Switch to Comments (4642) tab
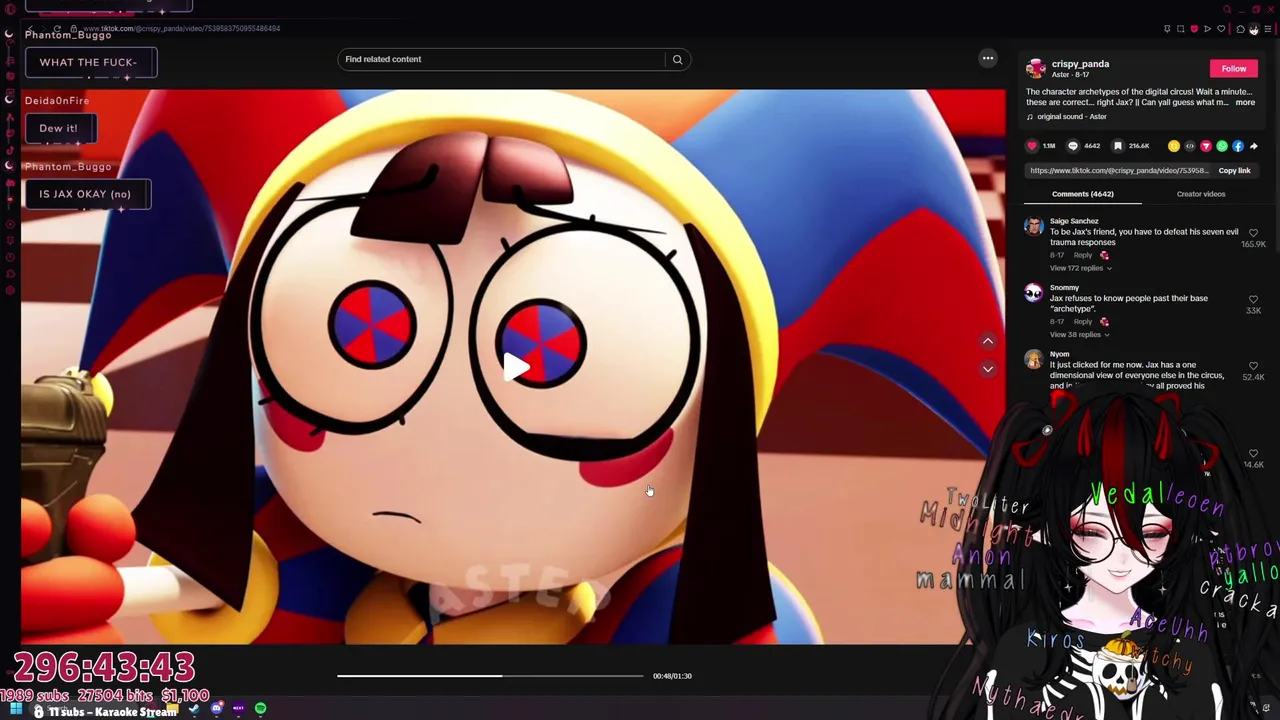The width and height of the screenshot is (1280, 720). pos(1082,194)
